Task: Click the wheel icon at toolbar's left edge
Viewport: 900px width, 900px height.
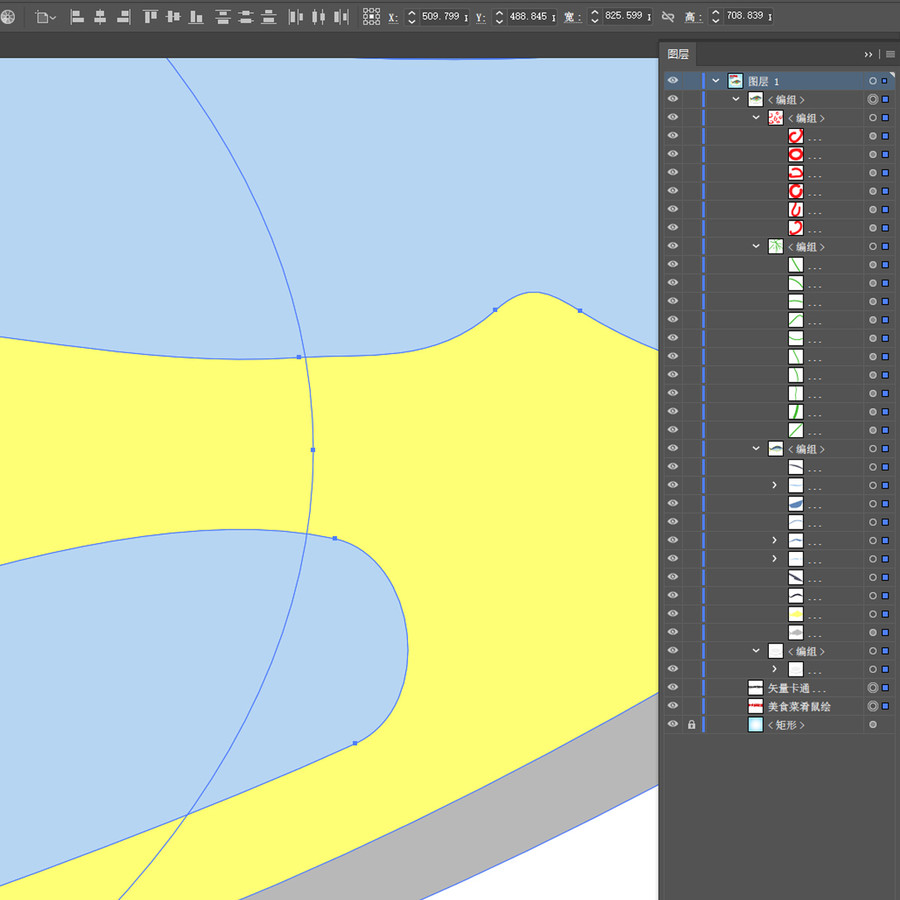Action: [7, 17]
